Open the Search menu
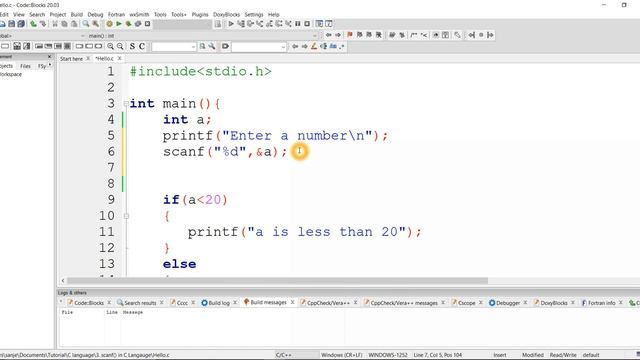 (x=37, y=14)
